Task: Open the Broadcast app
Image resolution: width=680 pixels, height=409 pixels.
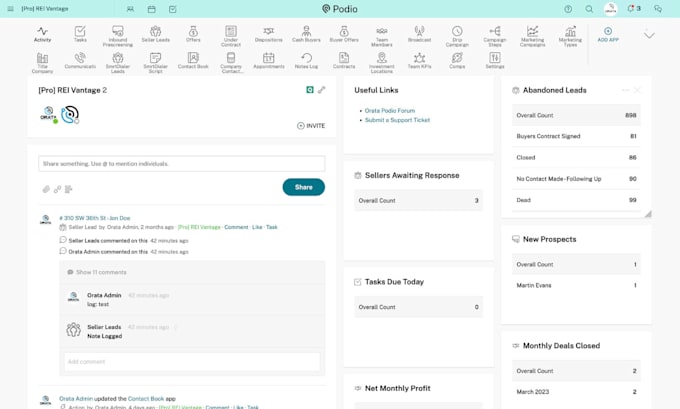Action: pyautogui.click(x=419, y=34)
